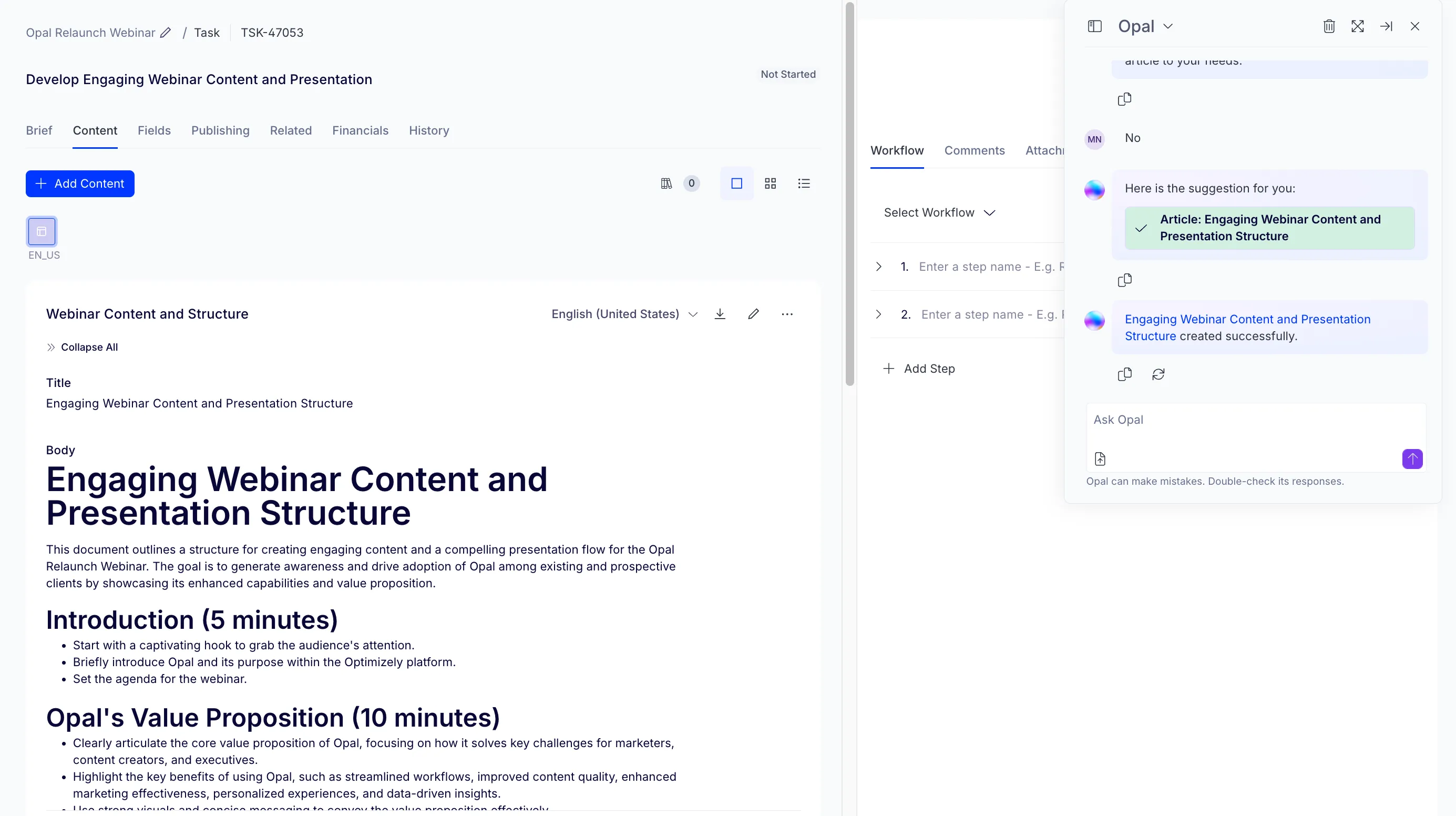This screenshot has height=816, width=1456.
Task: Enter step name for step 1
Action: pyautogui.click(x=991, y=267)
